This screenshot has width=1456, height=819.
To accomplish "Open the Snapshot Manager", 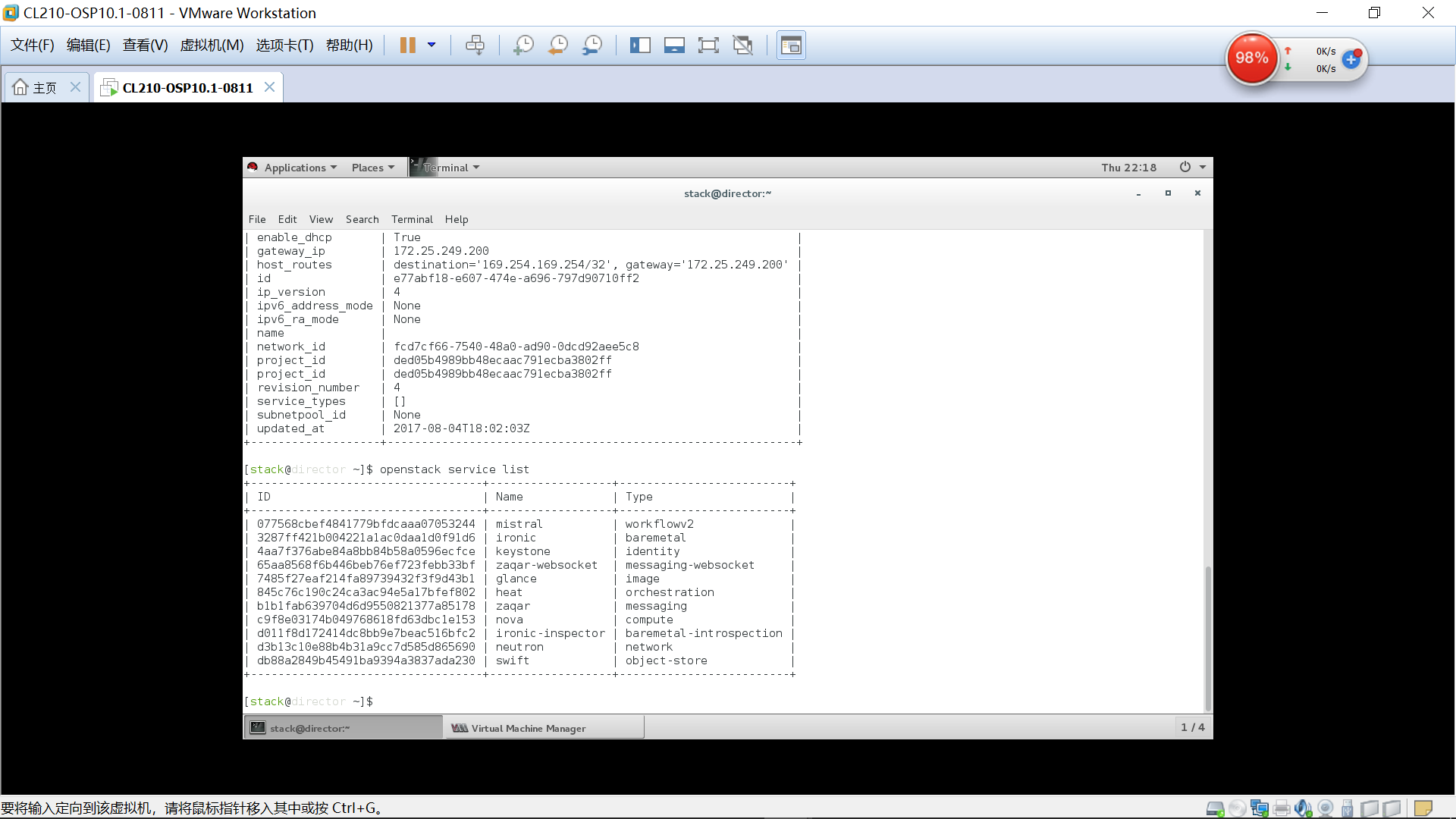I will (592, 45).
